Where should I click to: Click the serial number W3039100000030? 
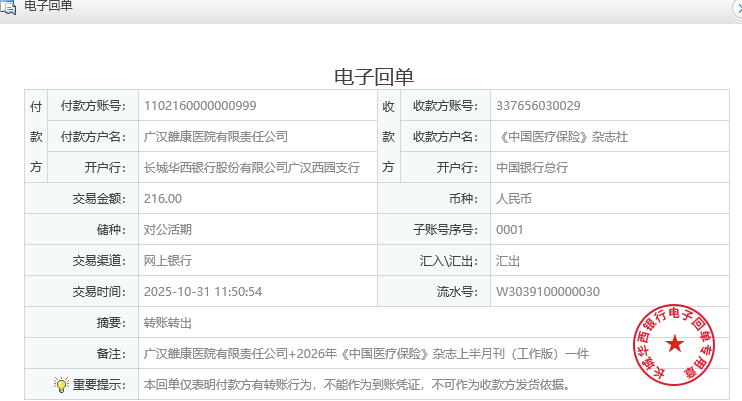pyautogui.click(x=547, y=292)
